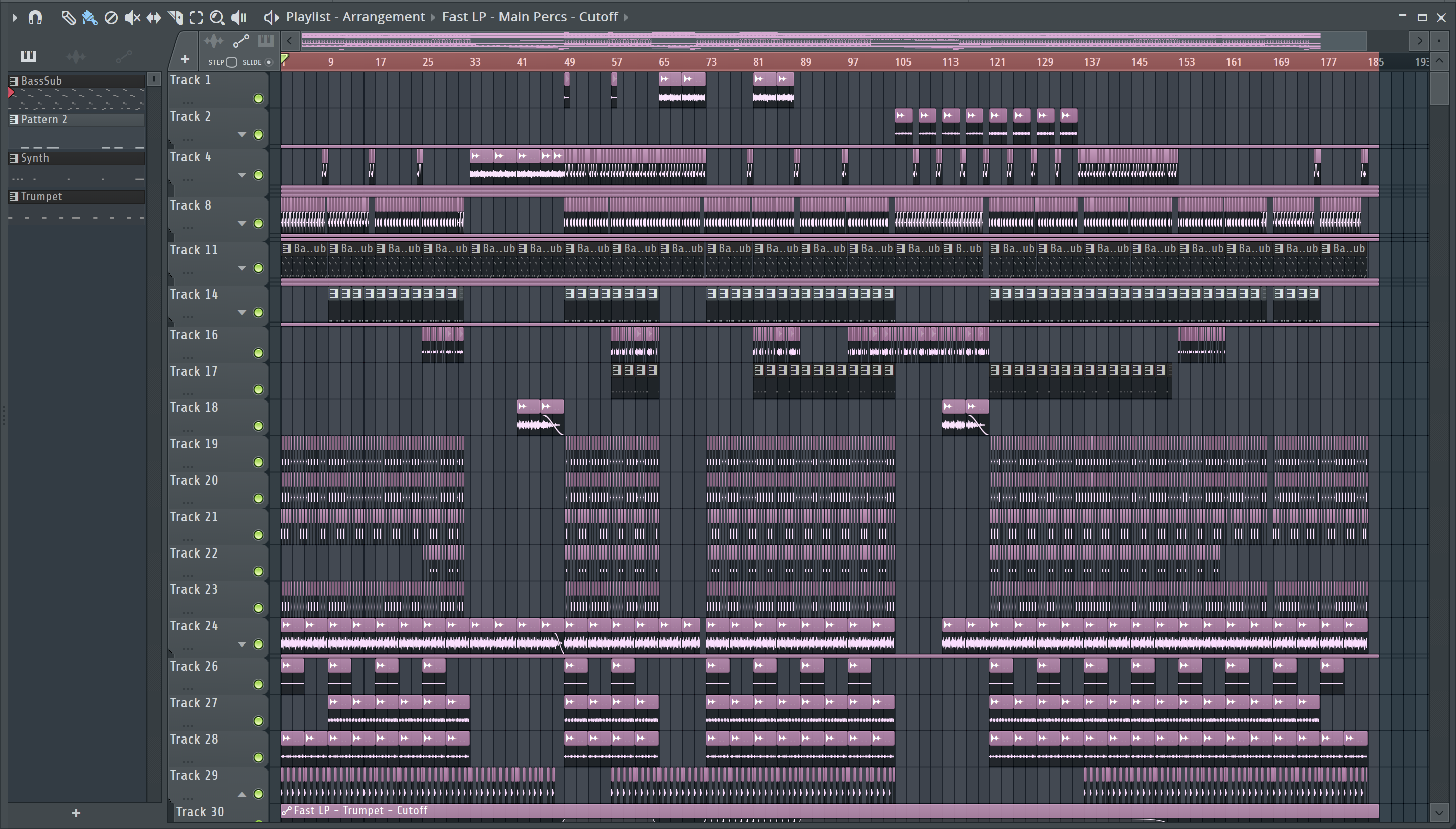The width and height of the screenshot is (1456, 829).
Task: Select the Slice tool
Action: (175, 18)
